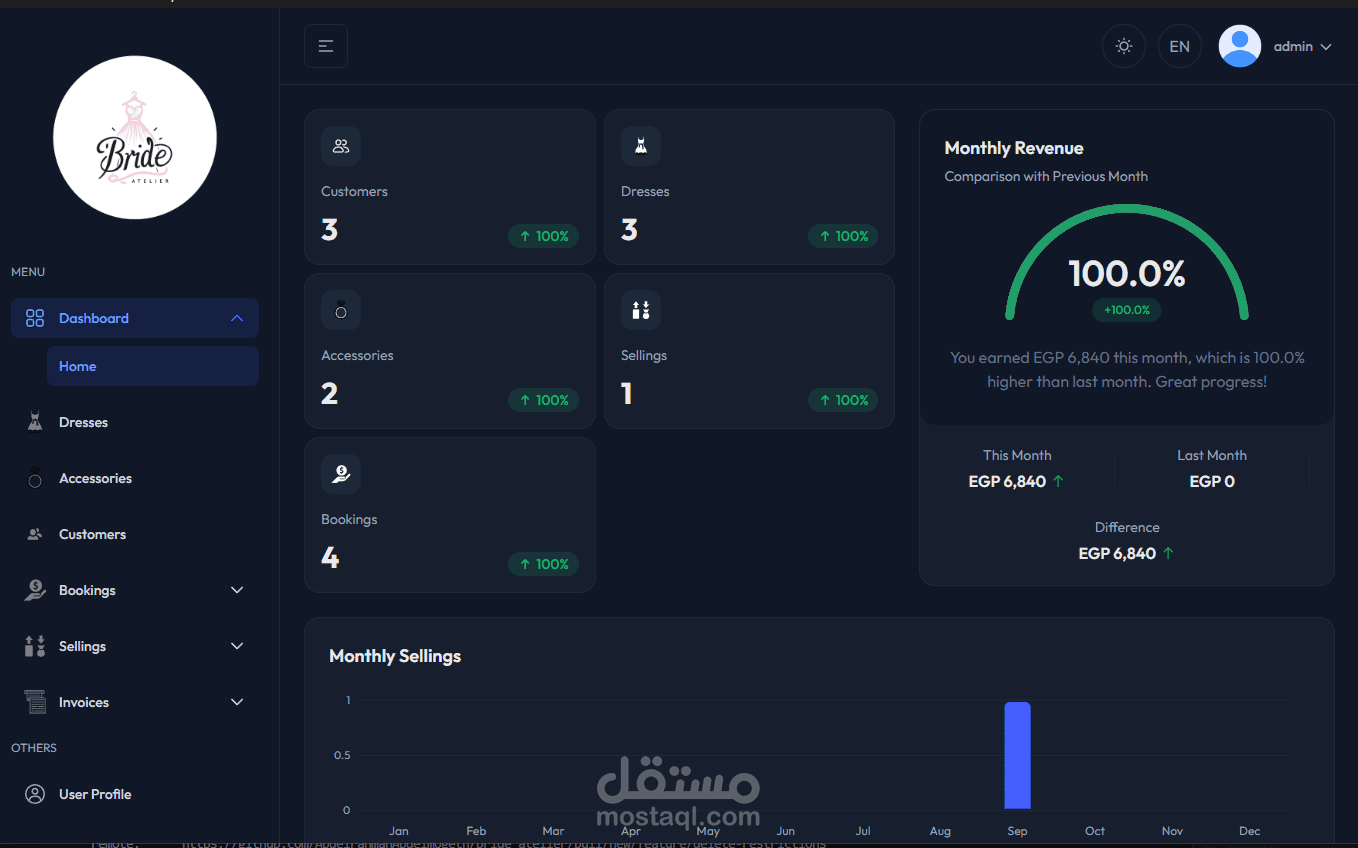Click the Sep label on chart axis
1358x848 pixels.
[1018, 831]
